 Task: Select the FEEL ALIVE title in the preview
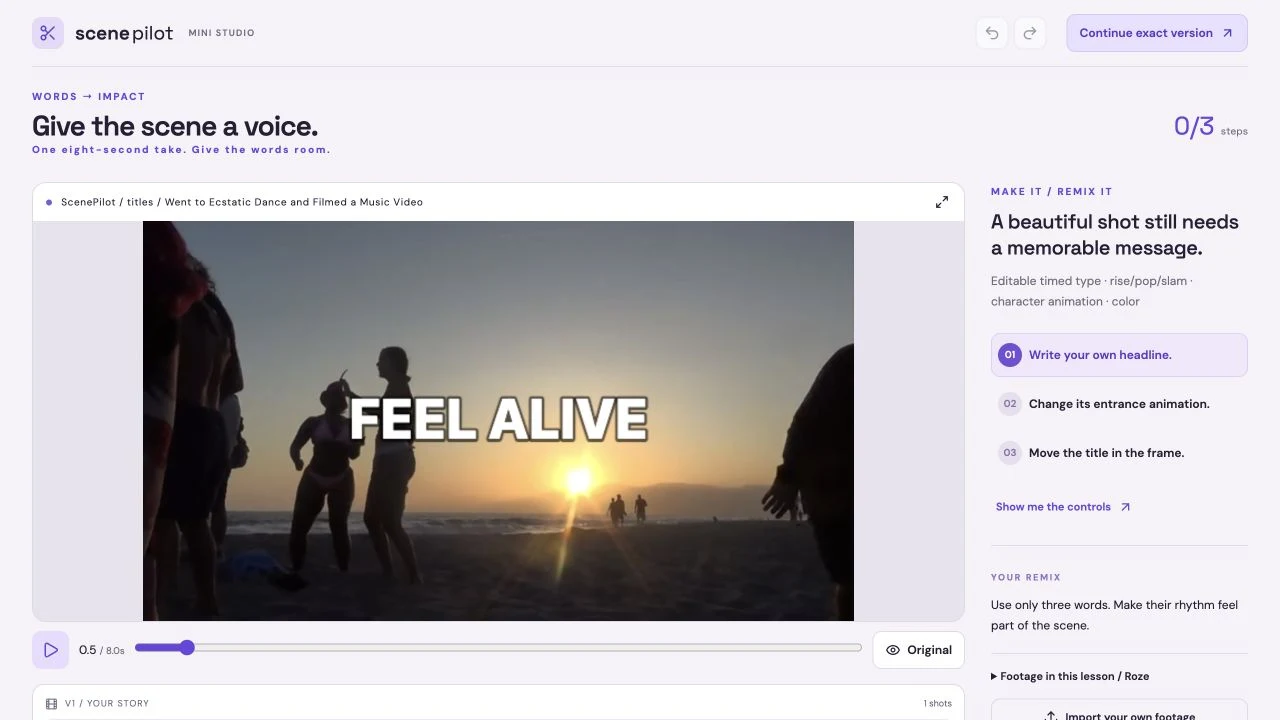(498, 419)
